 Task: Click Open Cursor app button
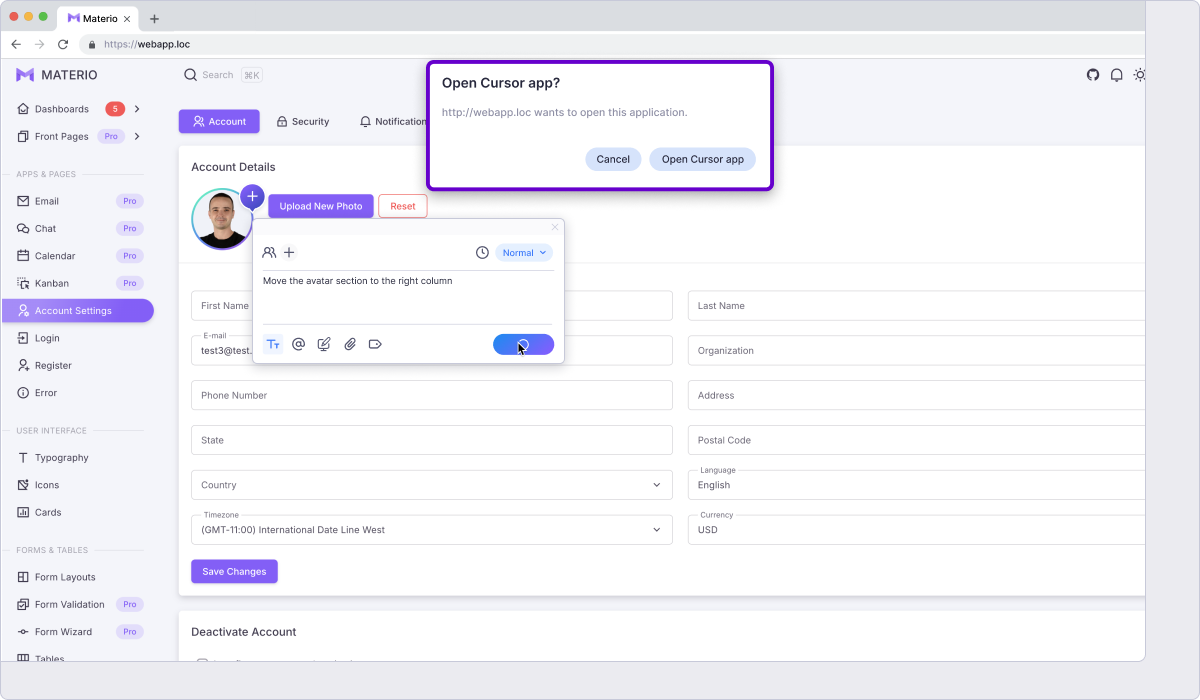click(702, 159)
